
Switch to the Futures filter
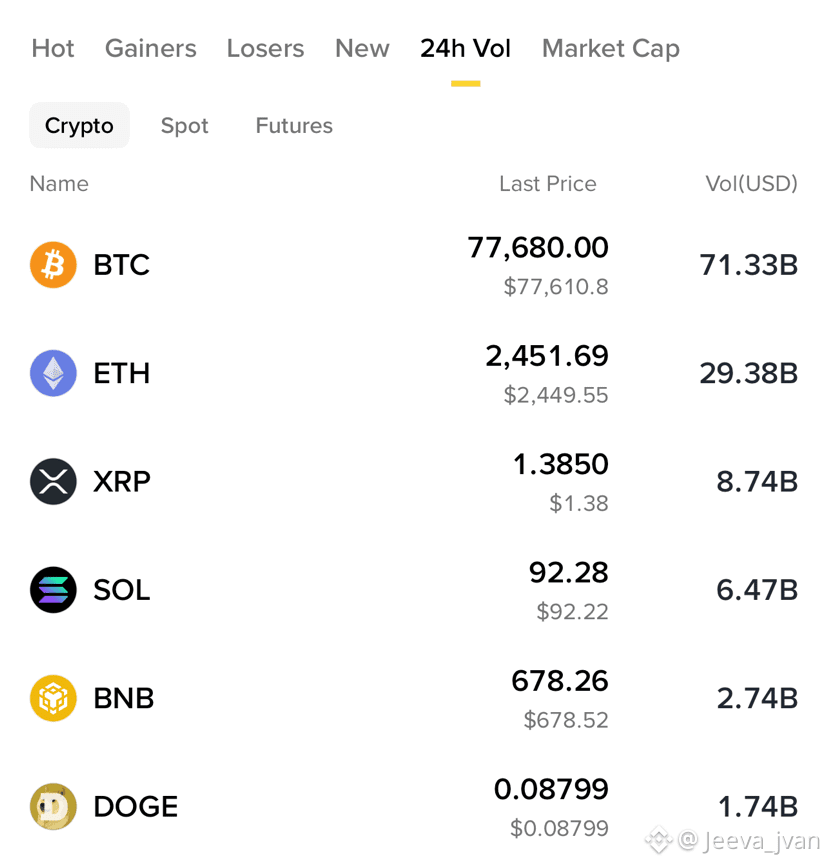pyautogui.click(x=294, y=126)
